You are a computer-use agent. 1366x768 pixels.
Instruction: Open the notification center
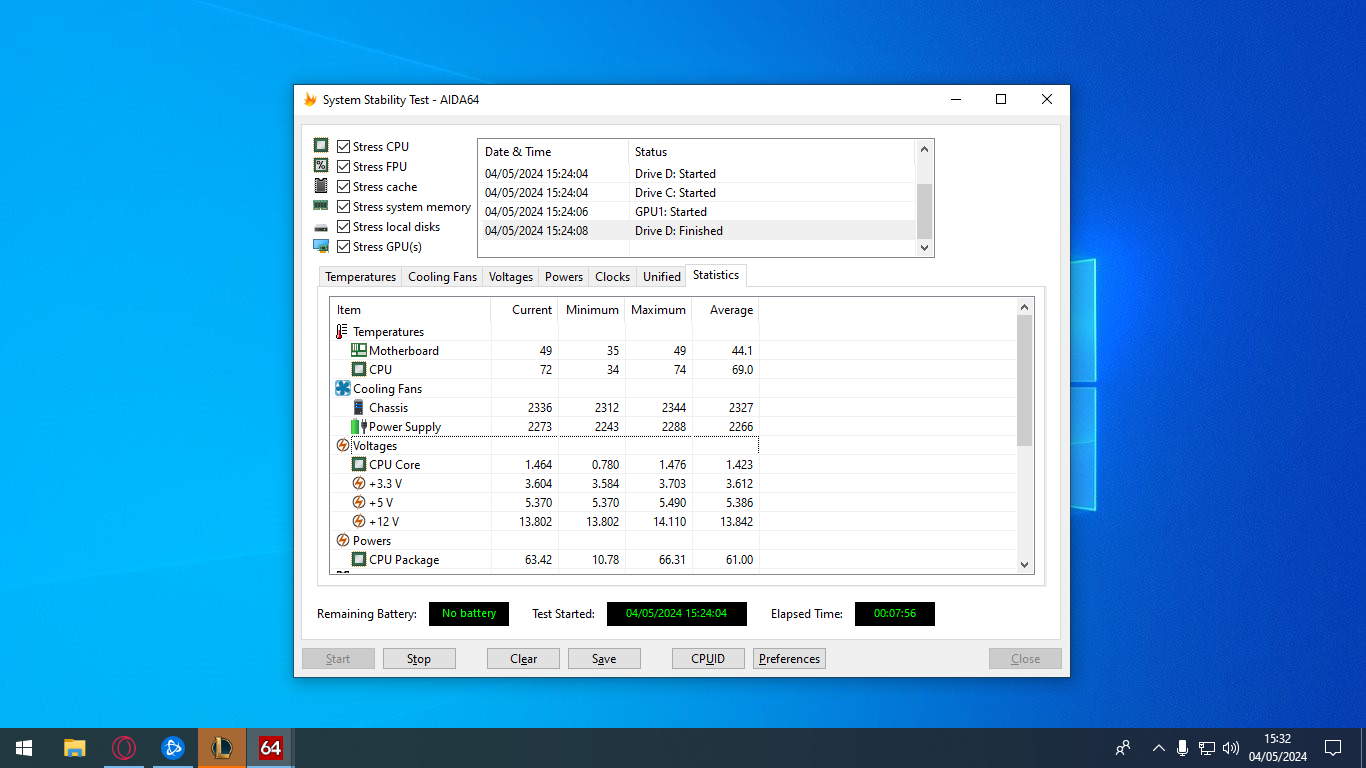pyautogui.click(x=1332, y=748)
